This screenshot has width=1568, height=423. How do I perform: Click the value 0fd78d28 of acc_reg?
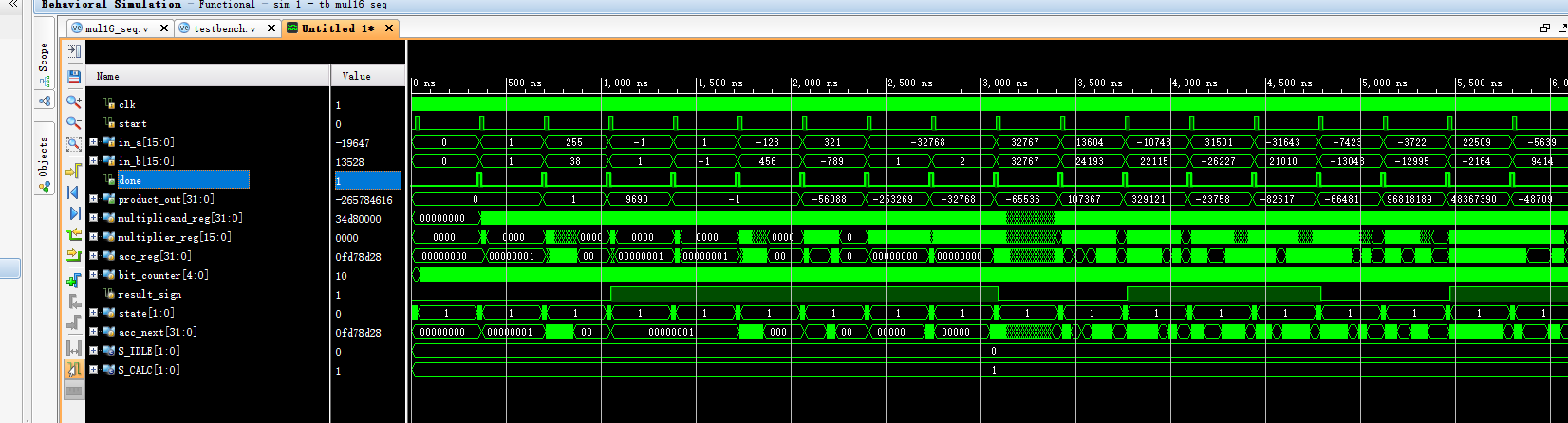(358, 257)
